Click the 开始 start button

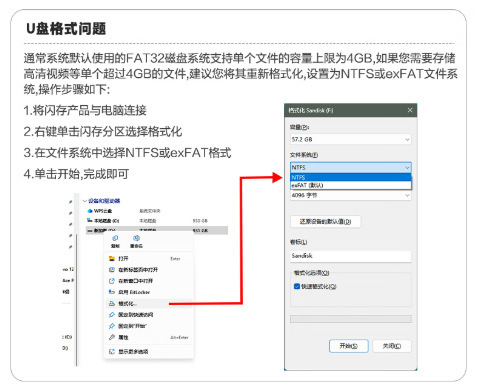tap(349, 346)
